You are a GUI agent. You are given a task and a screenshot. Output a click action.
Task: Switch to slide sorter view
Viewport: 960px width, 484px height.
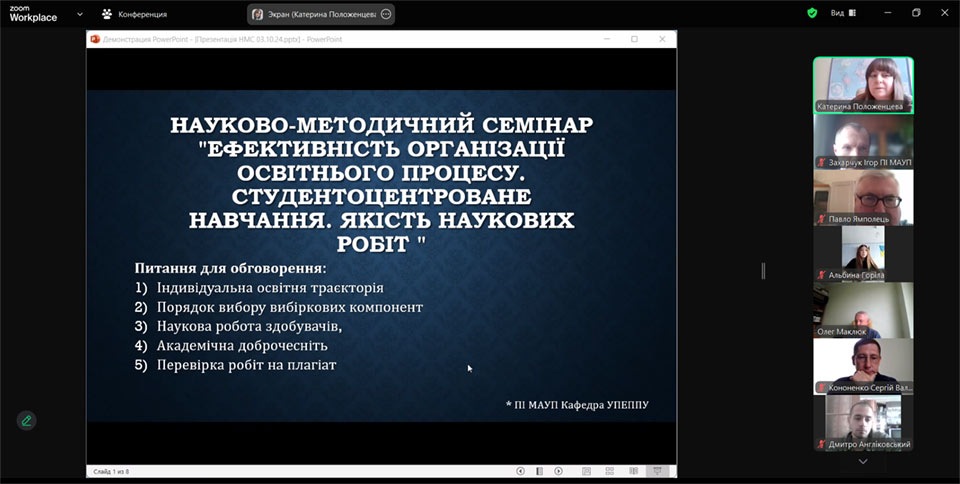click(x=608, y=471)
